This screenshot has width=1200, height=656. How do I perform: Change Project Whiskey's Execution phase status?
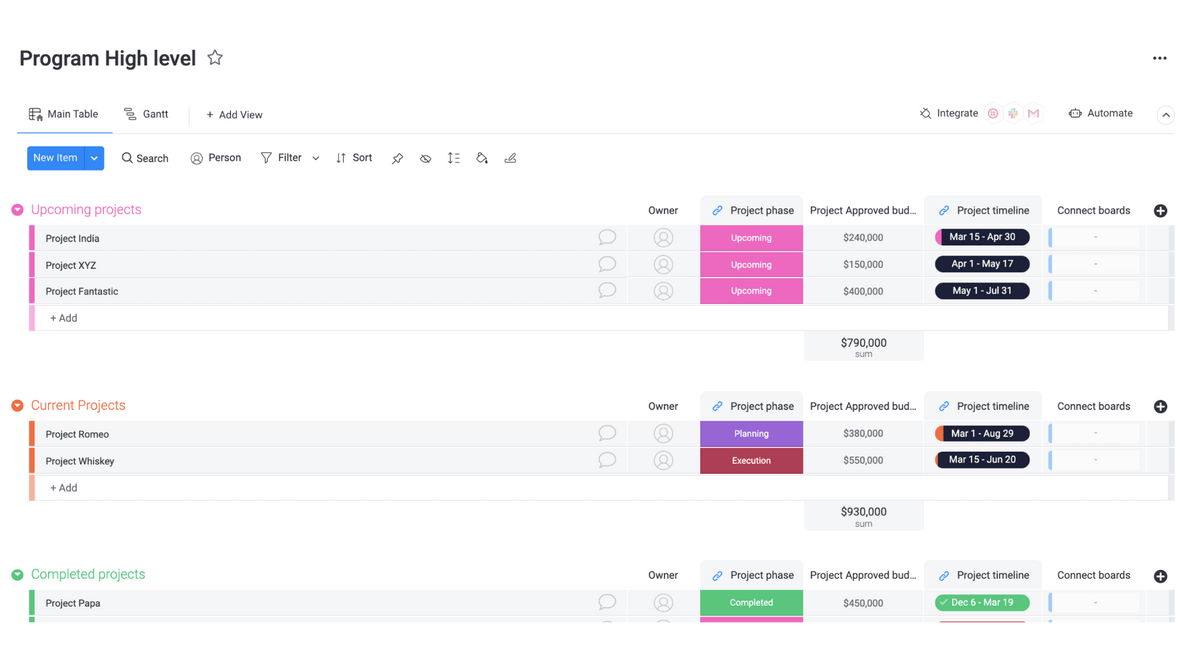tap(751, 461)
